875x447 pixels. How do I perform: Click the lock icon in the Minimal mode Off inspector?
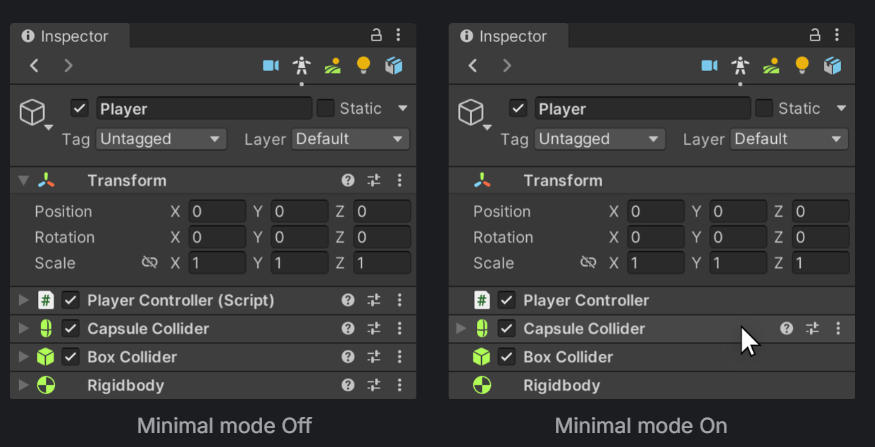[377, 35]
